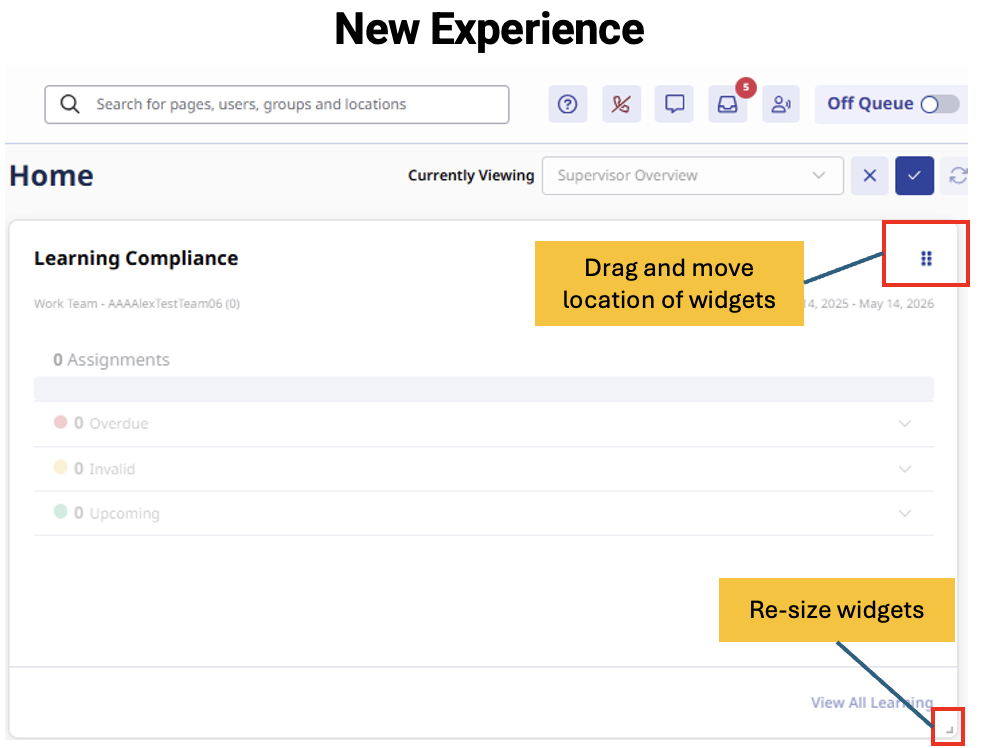
Task: Expand the Invalid assignments row
Action: click(x=905, y=469)
